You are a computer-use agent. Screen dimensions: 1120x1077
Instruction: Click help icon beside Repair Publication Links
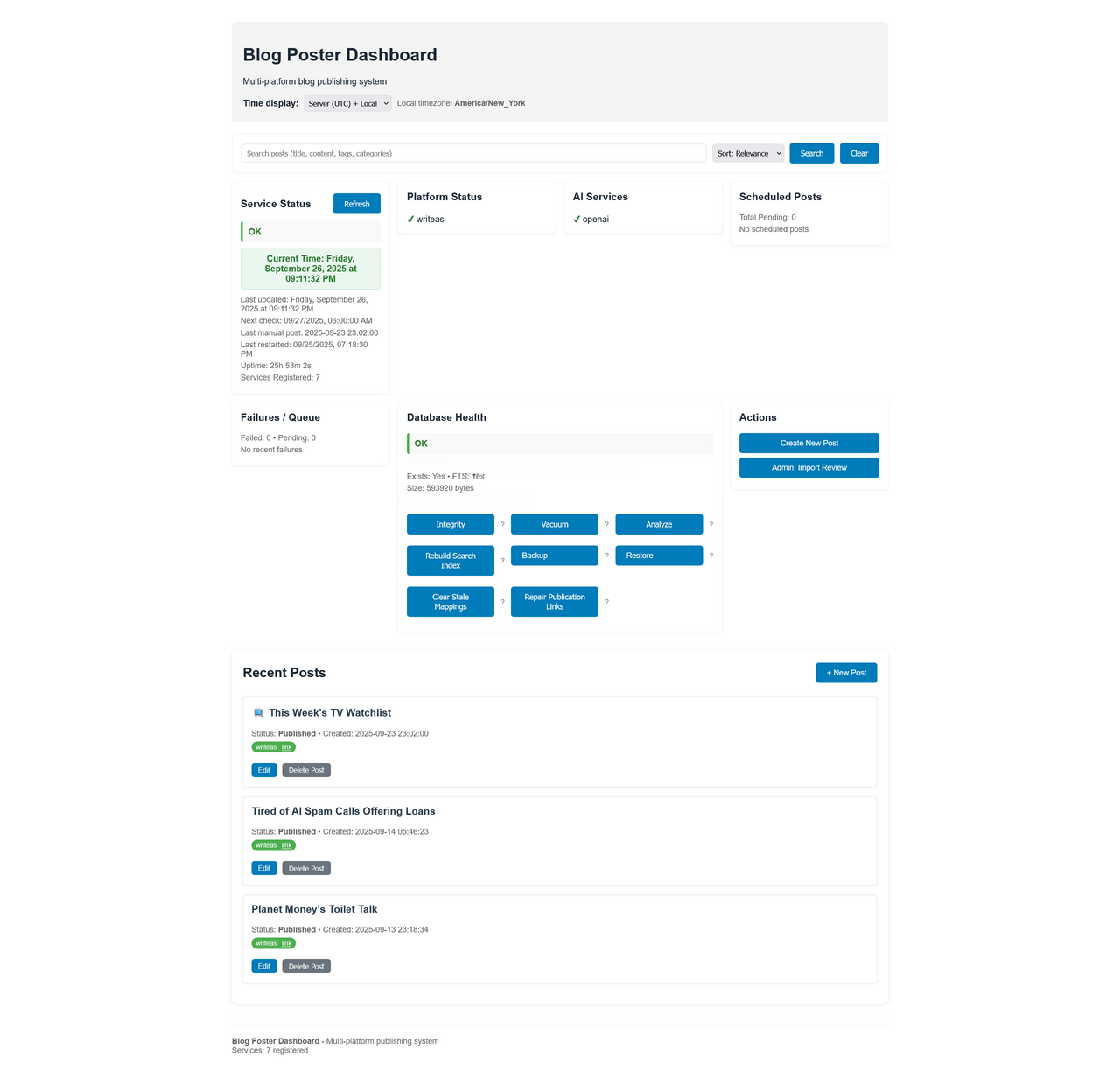[x=606, y=602]
